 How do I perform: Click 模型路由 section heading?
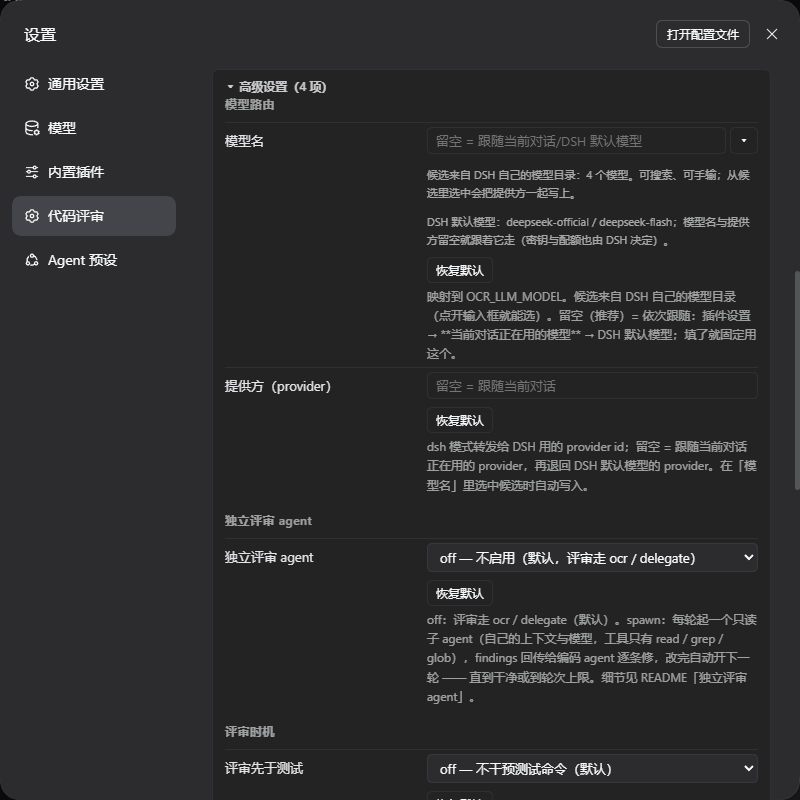point(249,105)
